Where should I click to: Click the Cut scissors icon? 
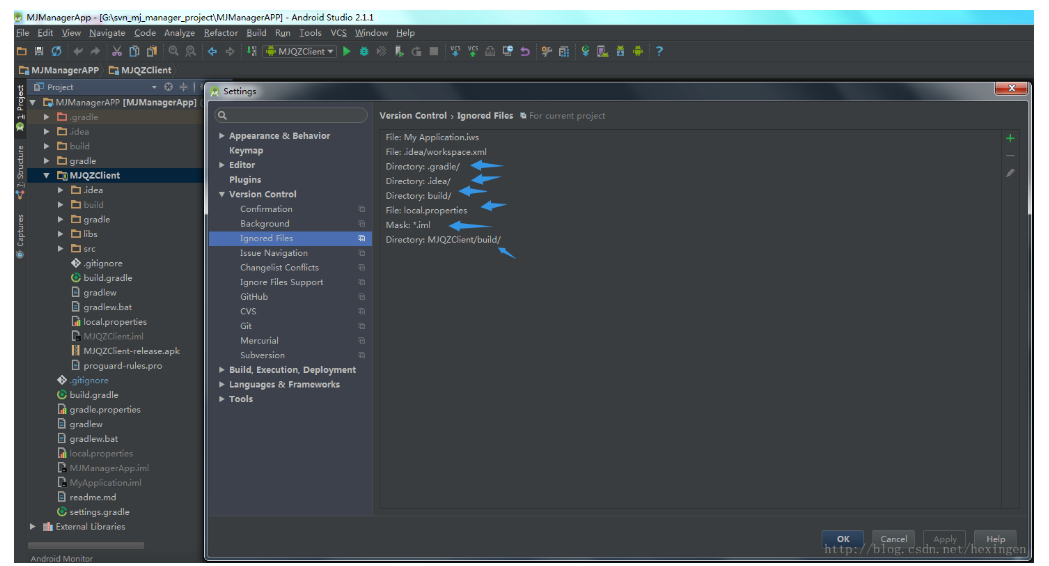117,51
